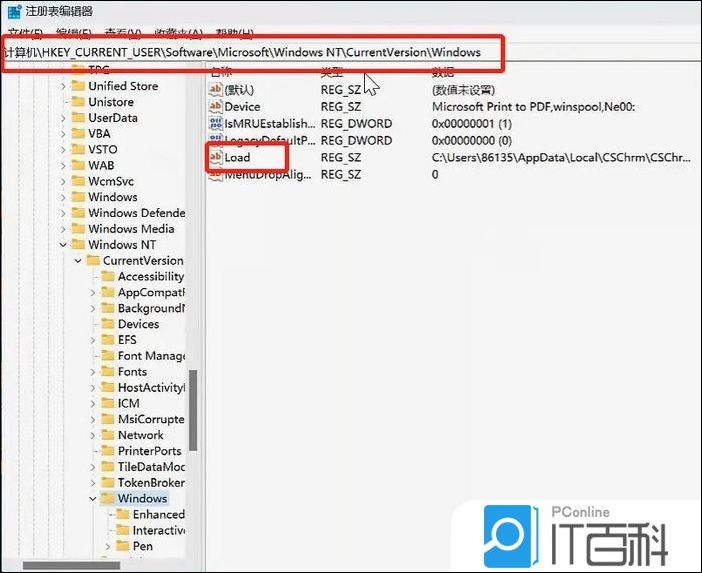The image size is (702, 573).
Task: Expand the Windows Media key
Action: click(63, 229)
